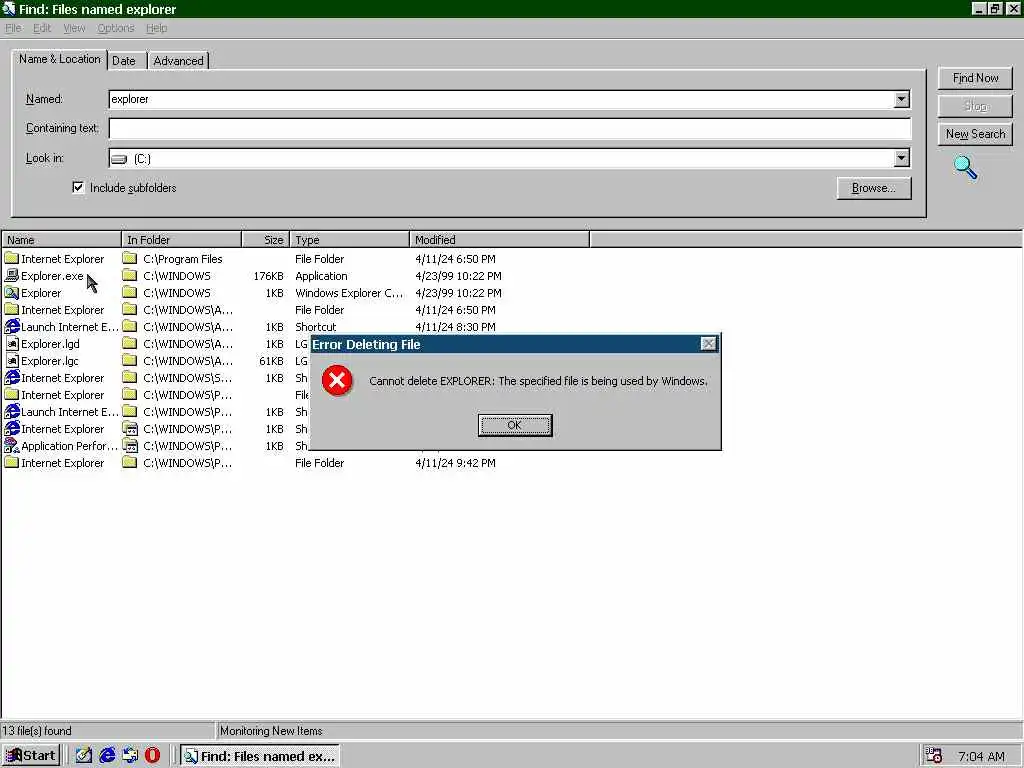Sort results by Modified column header
The image size is (1024, 768).
(500, 240)
